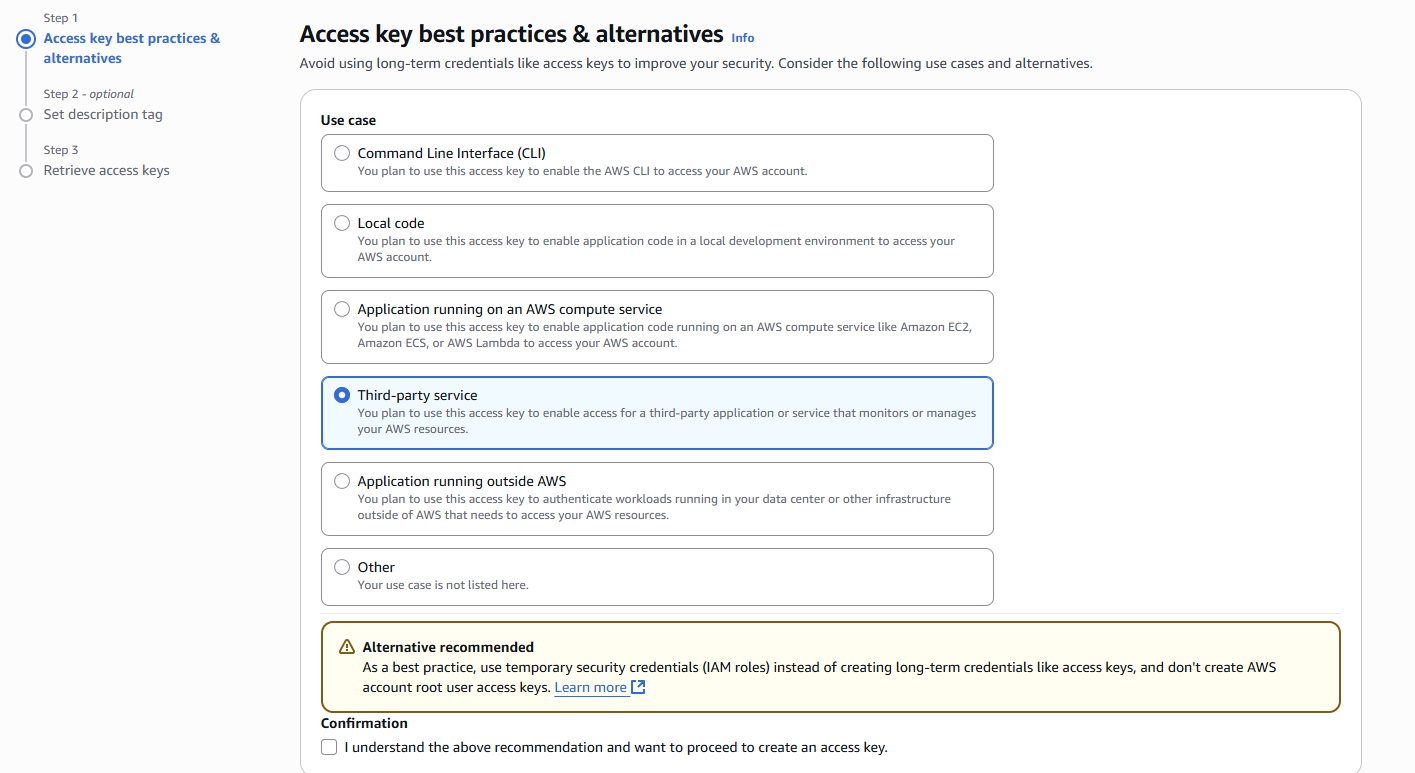Select Third-party service radio button
The image size is (1415, 773).
(x=342, y=395)
